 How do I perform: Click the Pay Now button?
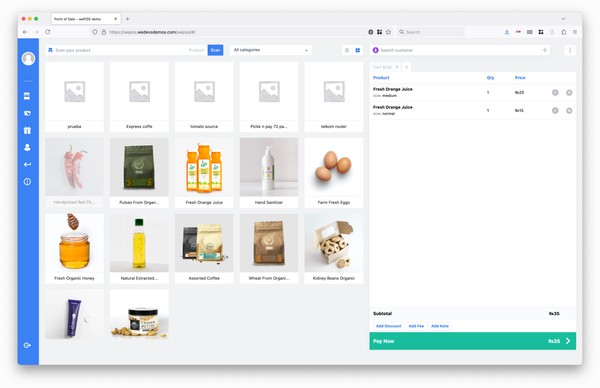pos(473,341)
